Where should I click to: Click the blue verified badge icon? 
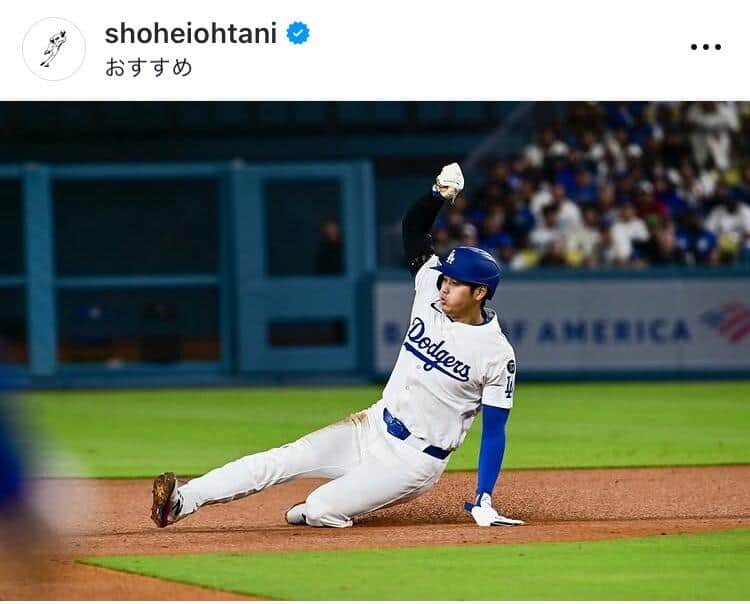pos(298,33)
